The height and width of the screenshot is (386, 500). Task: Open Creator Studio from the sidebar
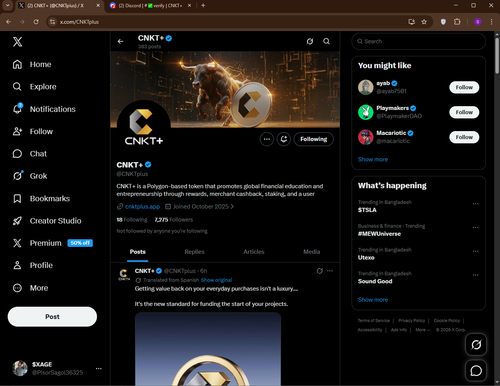click(47, 221)
